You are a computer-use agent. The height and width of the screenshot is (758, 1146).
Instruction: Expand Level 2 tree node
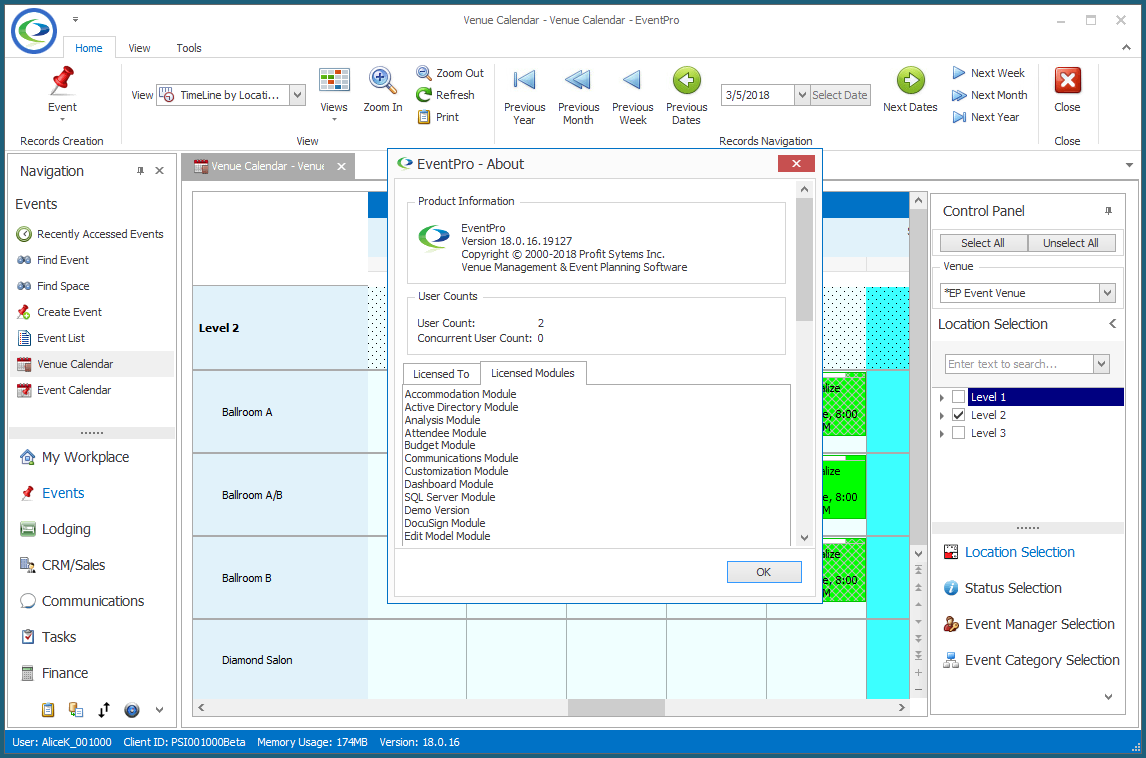click(x=941, y=416)
